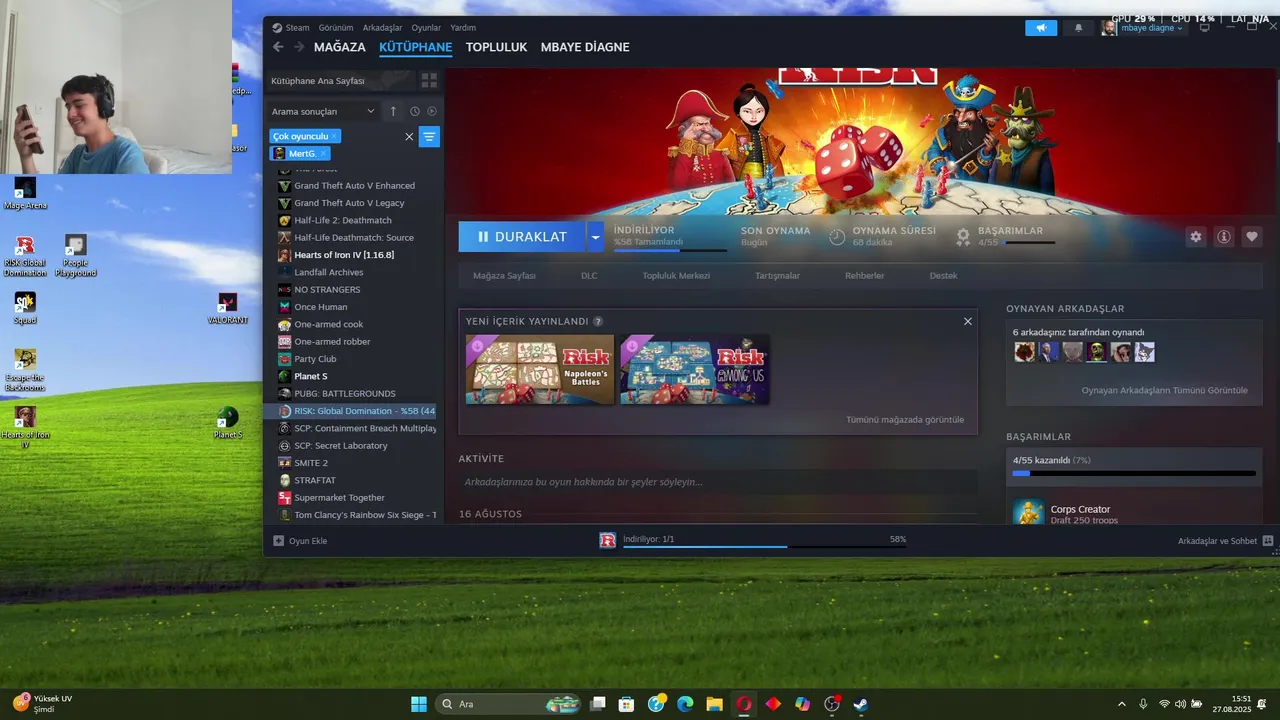Viewport: 1280px width, 720px height.
Task: Open the Görünüm menu
Action: [x=336, y=28]
